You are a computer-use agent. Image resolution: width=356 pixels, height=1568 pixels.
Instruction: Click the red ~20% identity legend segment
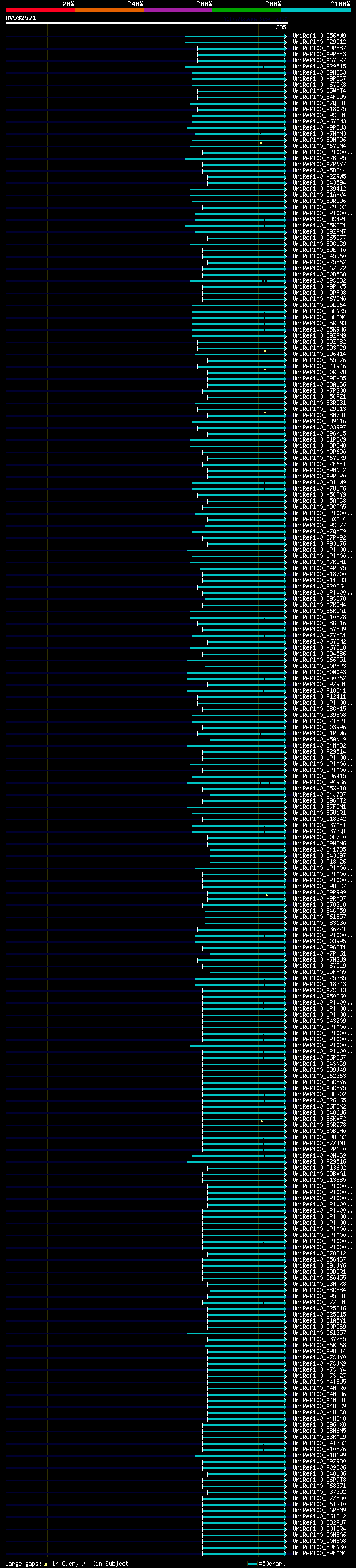pos(39,10)
